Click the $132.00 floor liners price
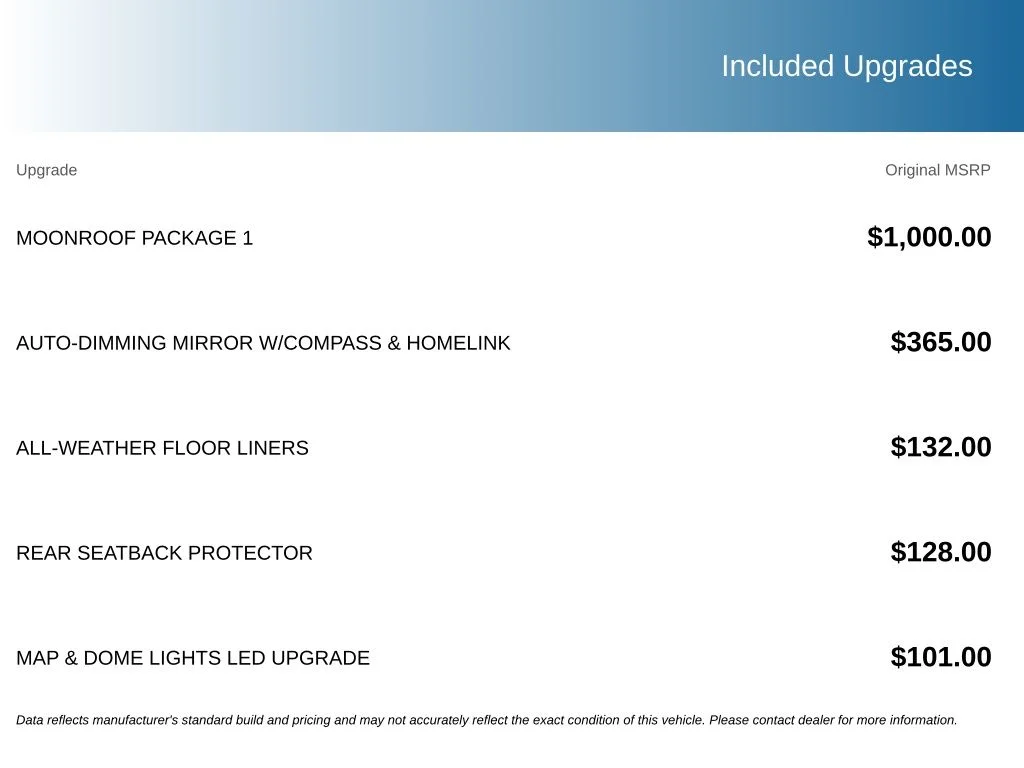 tap(940, 447)
